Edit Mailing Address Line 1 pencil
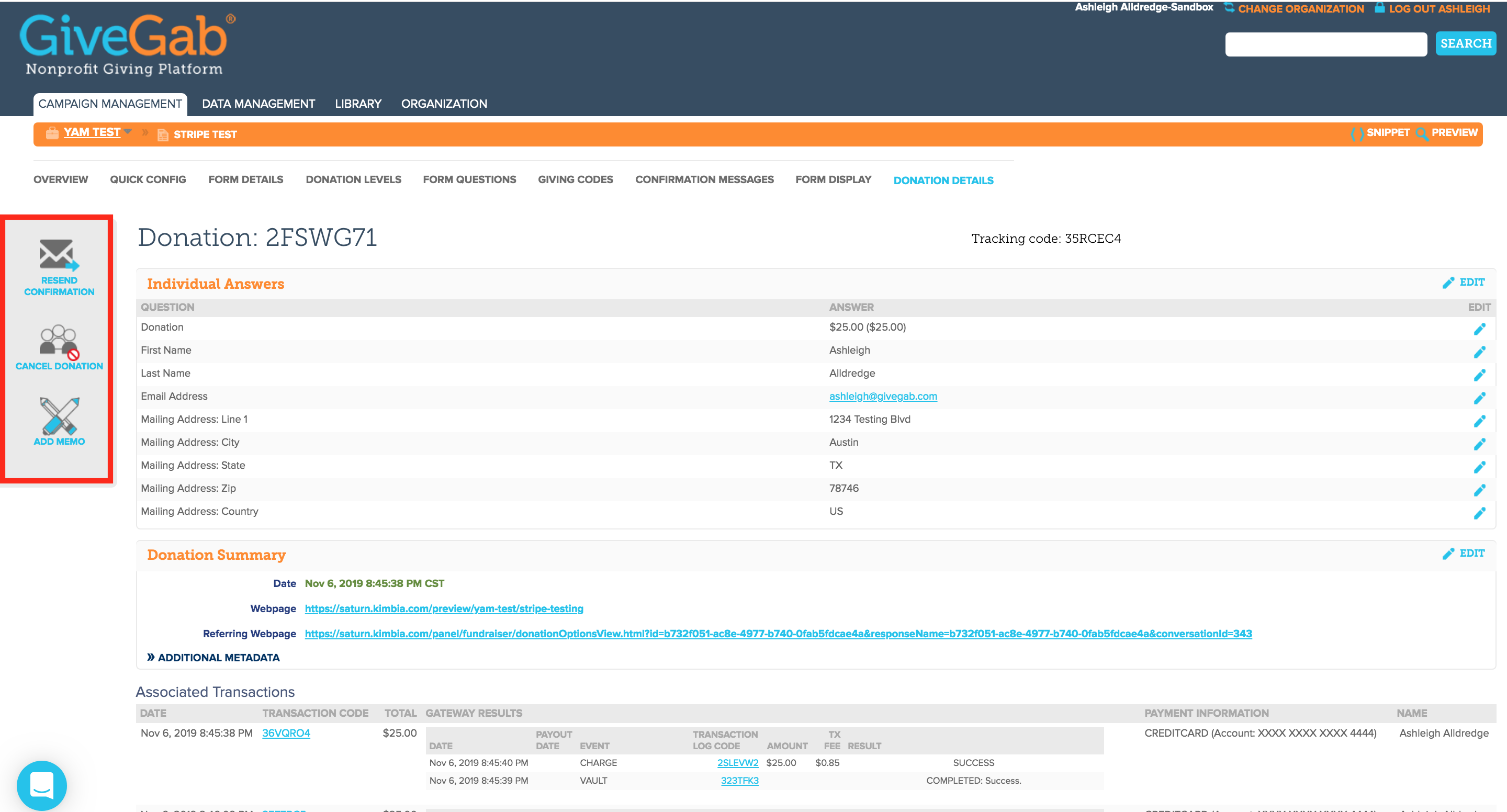The width and height of the screenshot is (1507, 812). coord(1479,421)
